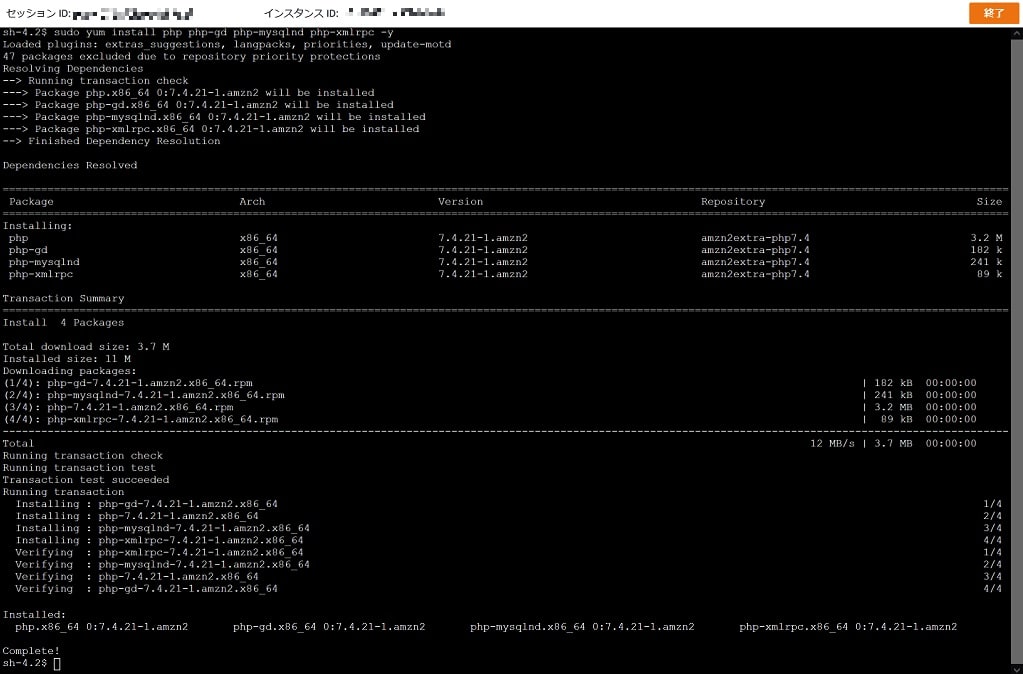This screenshot has height=674, width=1023.
Task: Click 'php-gd' package name in the table
Action: (28, 250)
